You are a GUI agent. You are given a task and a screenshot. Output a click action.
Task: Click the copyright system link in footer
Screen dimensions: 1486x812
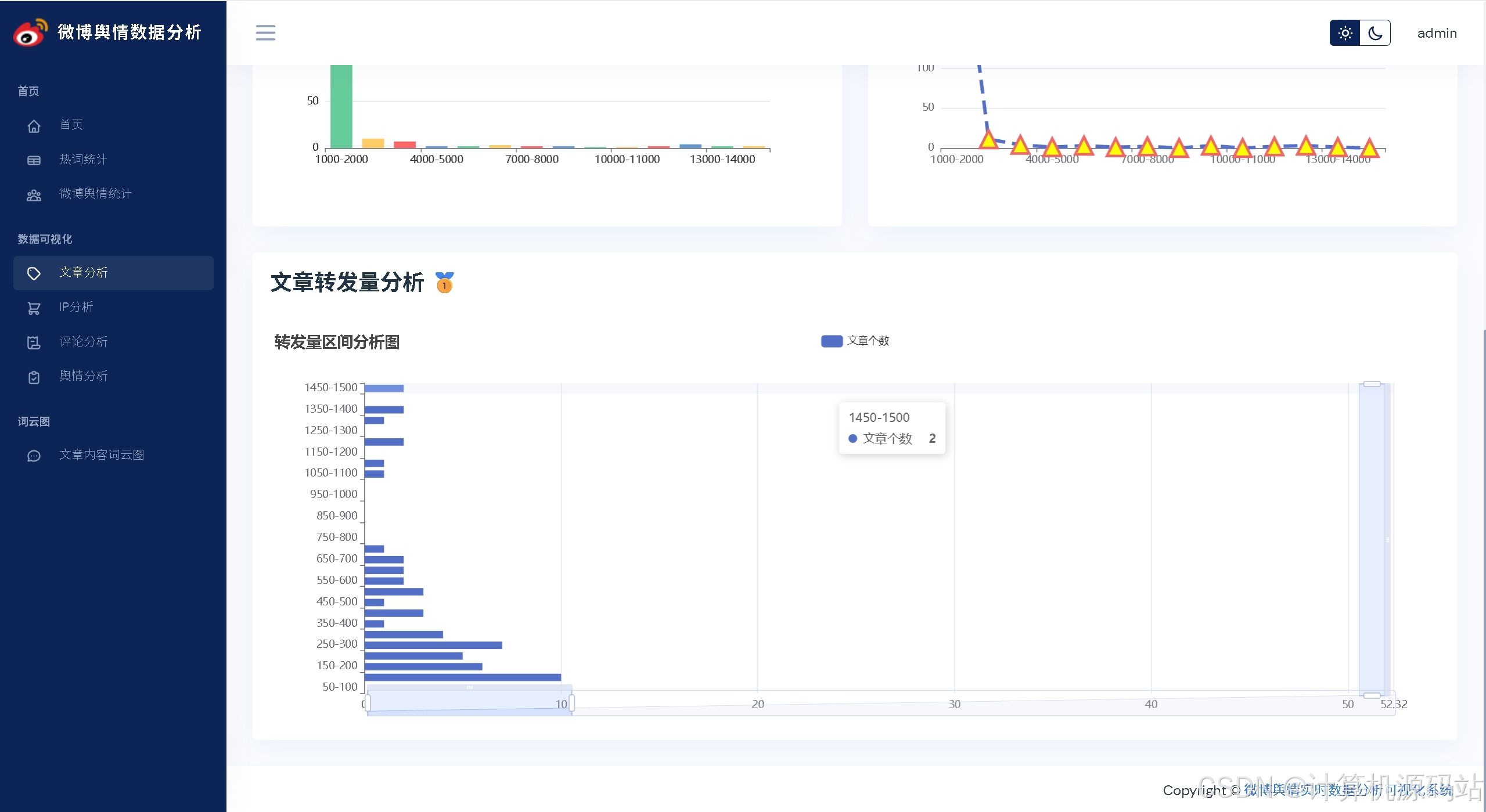click(1347, 790)
